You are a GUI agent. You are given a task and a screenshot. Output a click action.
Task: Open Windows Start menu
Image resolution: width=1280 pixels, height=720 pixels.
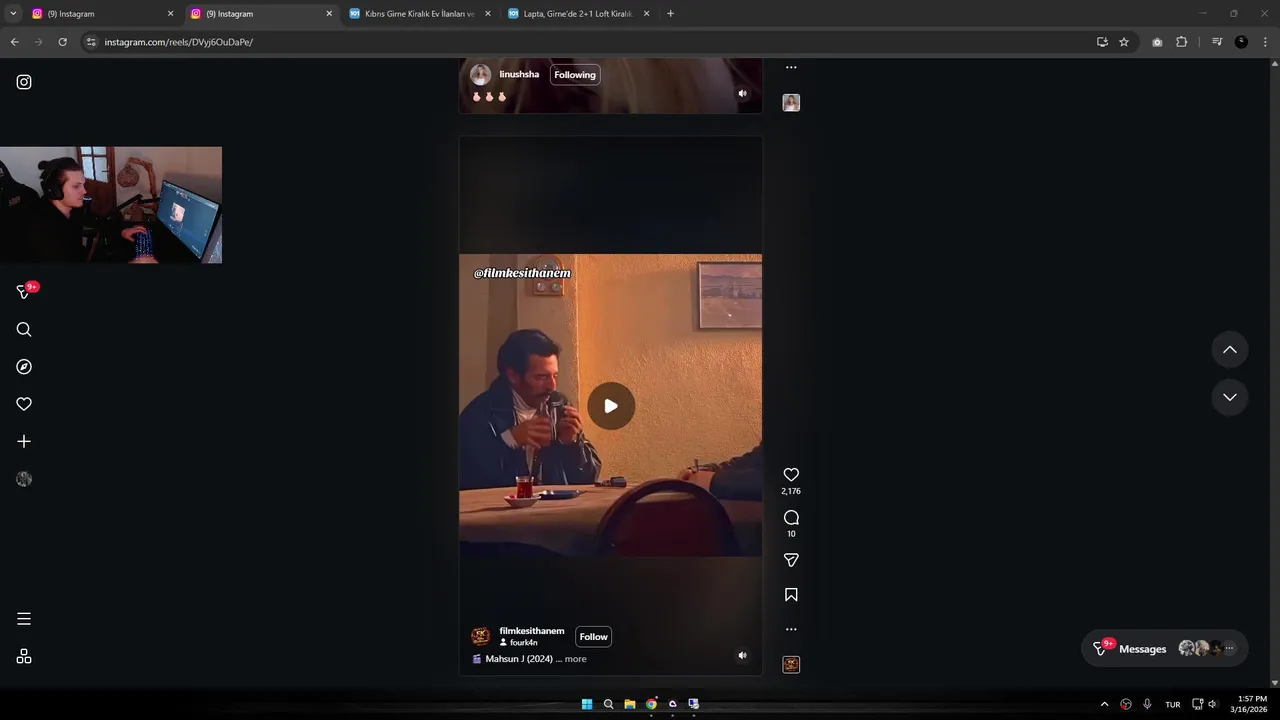click(x=587, y=704)
